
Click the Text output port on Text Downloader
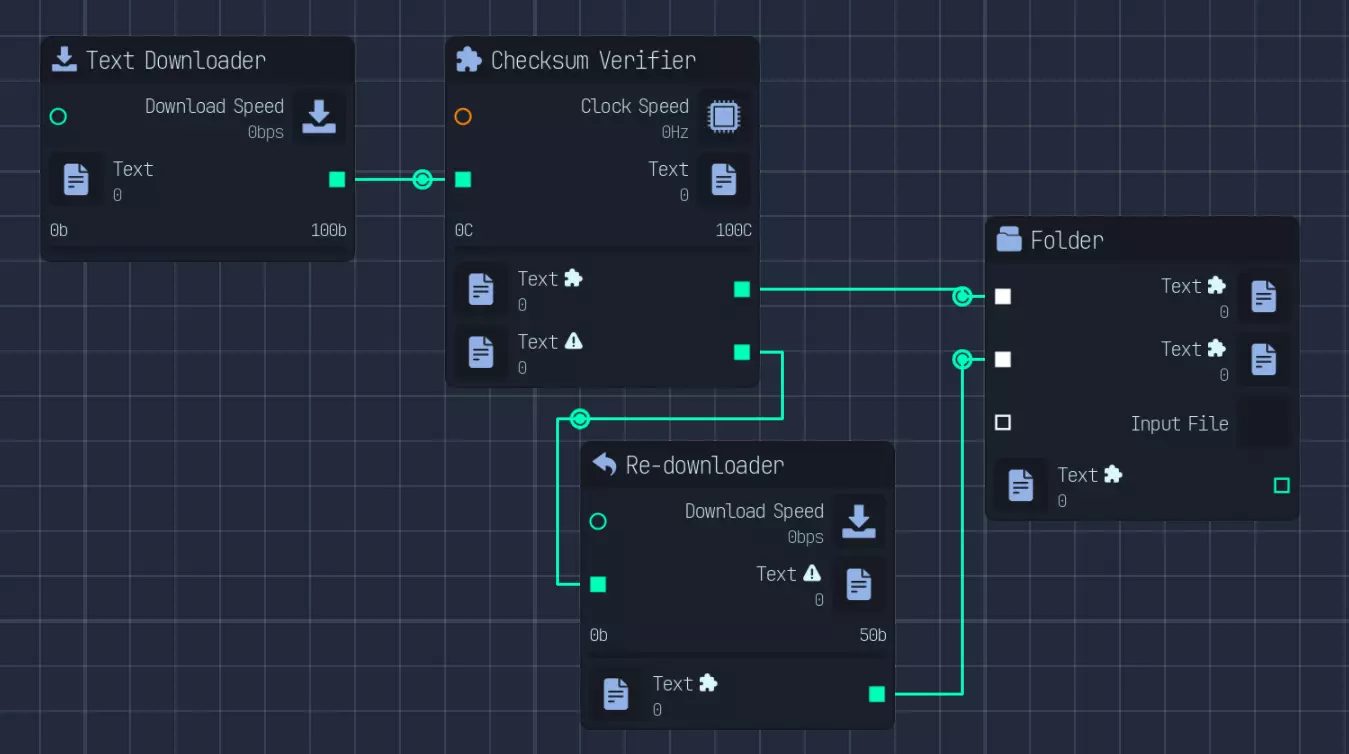click(x=337, y=180)
